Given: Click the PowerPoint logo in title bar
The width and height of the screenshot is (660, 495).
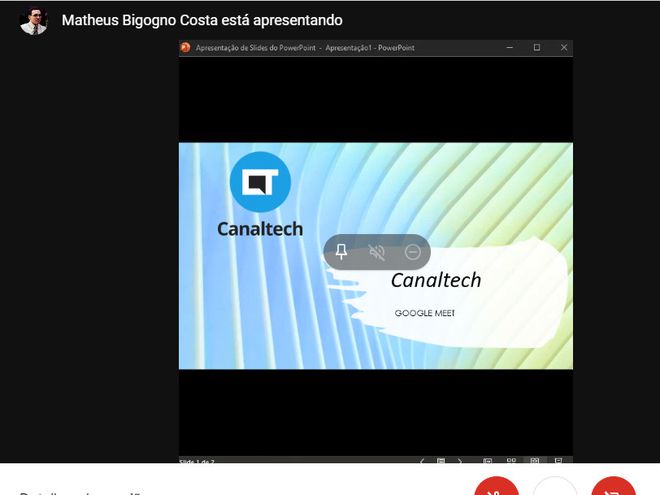Looking at the screenshot, I should click(186, 48).
